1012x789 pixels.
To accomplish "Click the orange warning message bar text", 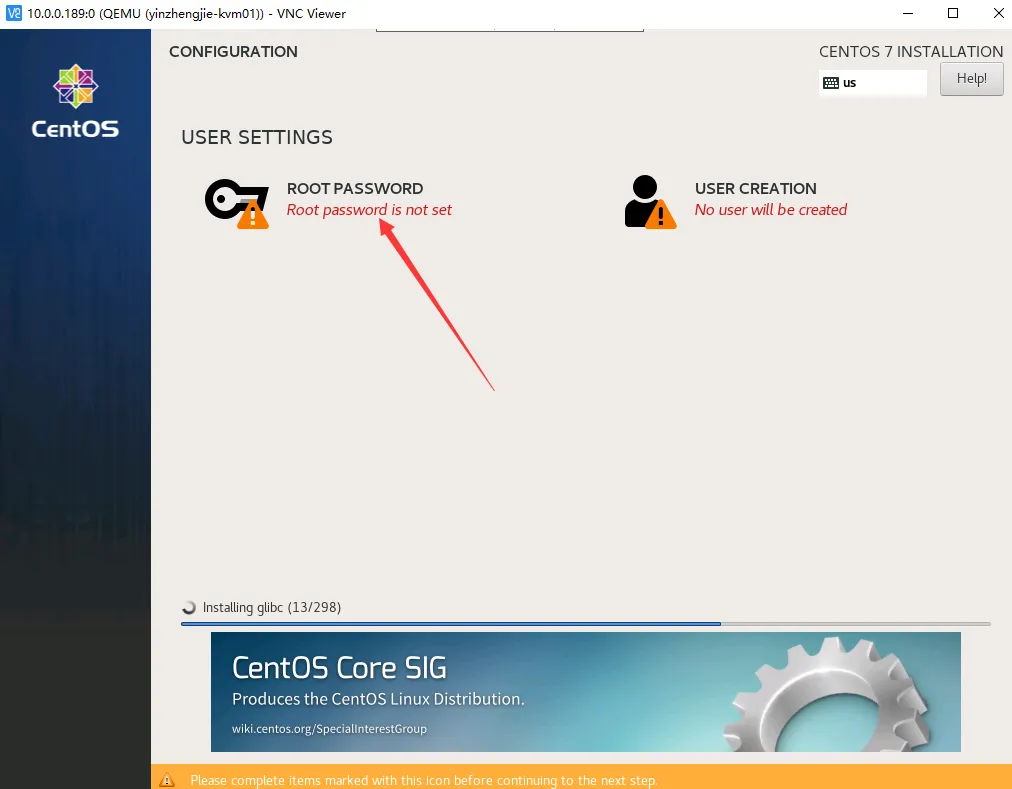I will (x=423, y=780).
